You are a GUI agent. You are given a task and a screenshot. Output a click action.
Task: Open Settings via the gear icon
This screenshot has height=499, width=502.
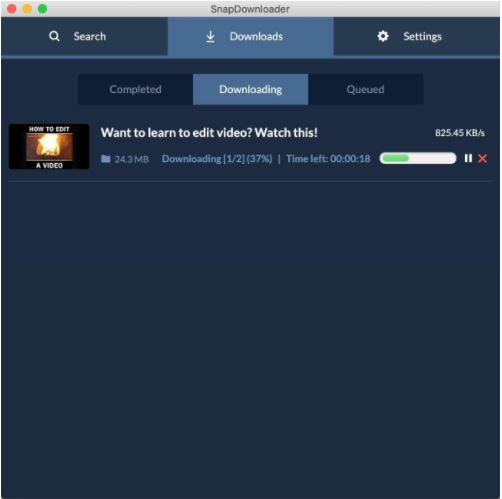click(383, 36)
